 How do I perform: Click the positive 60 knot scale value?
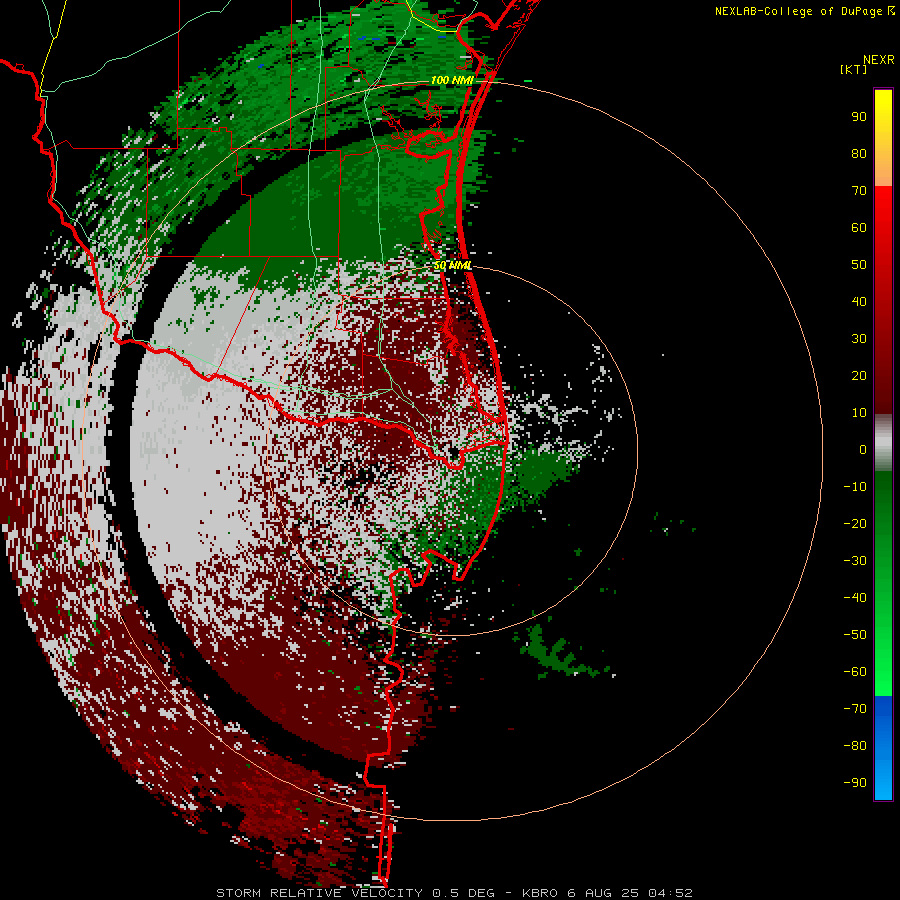(859, 228)
